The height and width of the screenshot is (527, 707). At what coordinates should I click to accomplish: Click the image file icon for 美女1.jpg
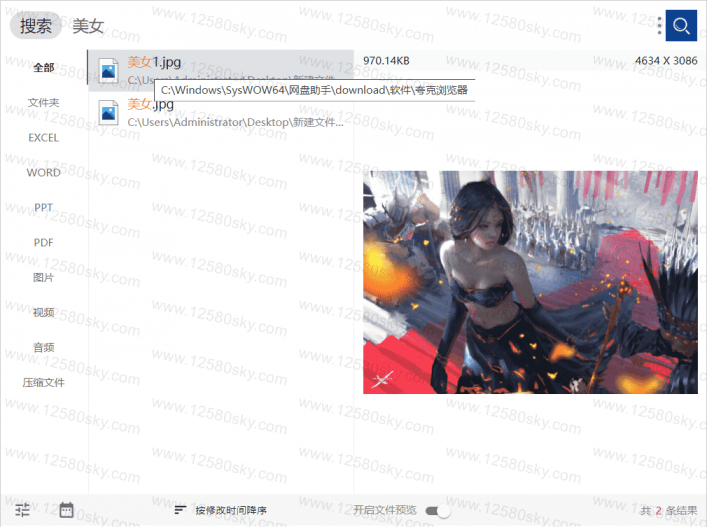click(108, 71)
